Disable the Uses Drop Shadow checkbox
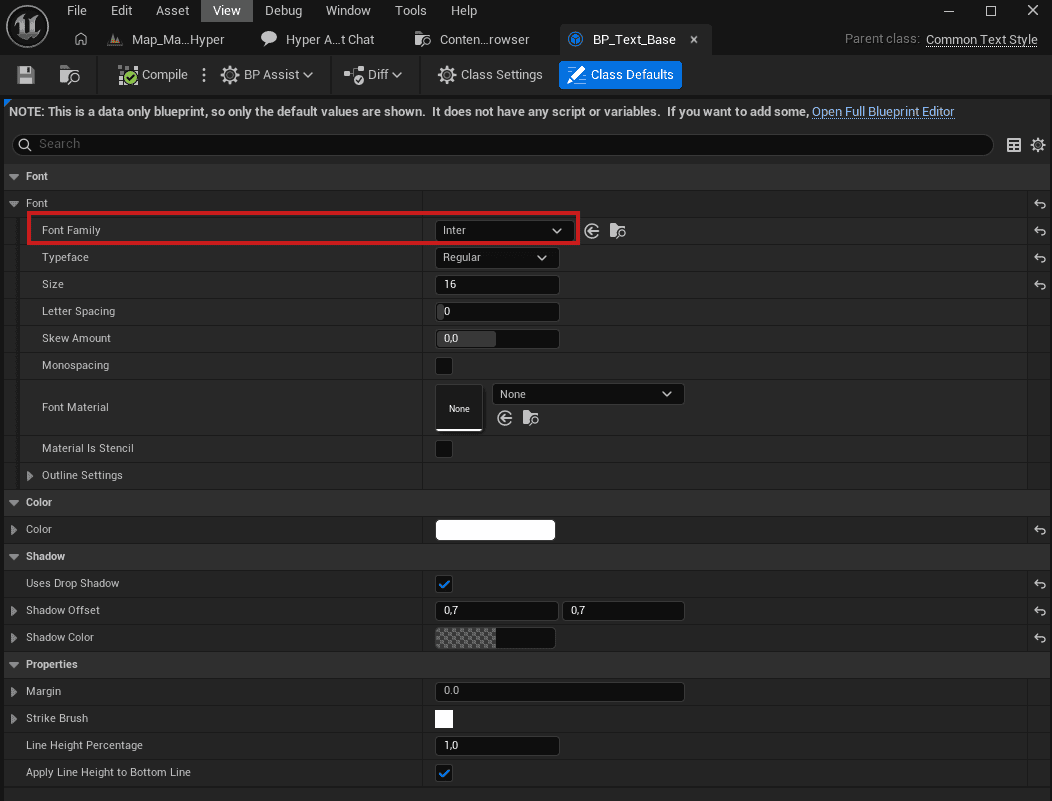The image size is (1052, 801). 443,584
